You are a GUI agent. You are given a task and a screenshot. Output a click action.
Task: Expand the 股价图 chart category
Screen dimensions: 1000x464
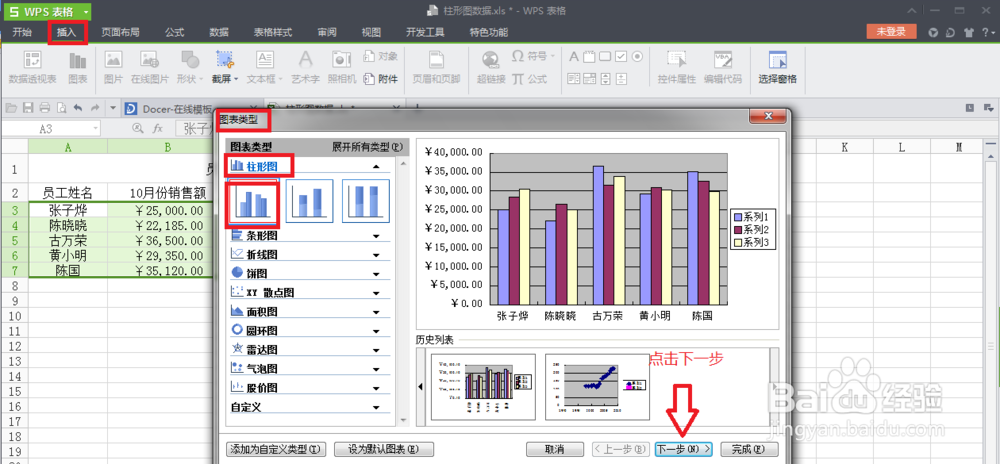coord(376,388)
